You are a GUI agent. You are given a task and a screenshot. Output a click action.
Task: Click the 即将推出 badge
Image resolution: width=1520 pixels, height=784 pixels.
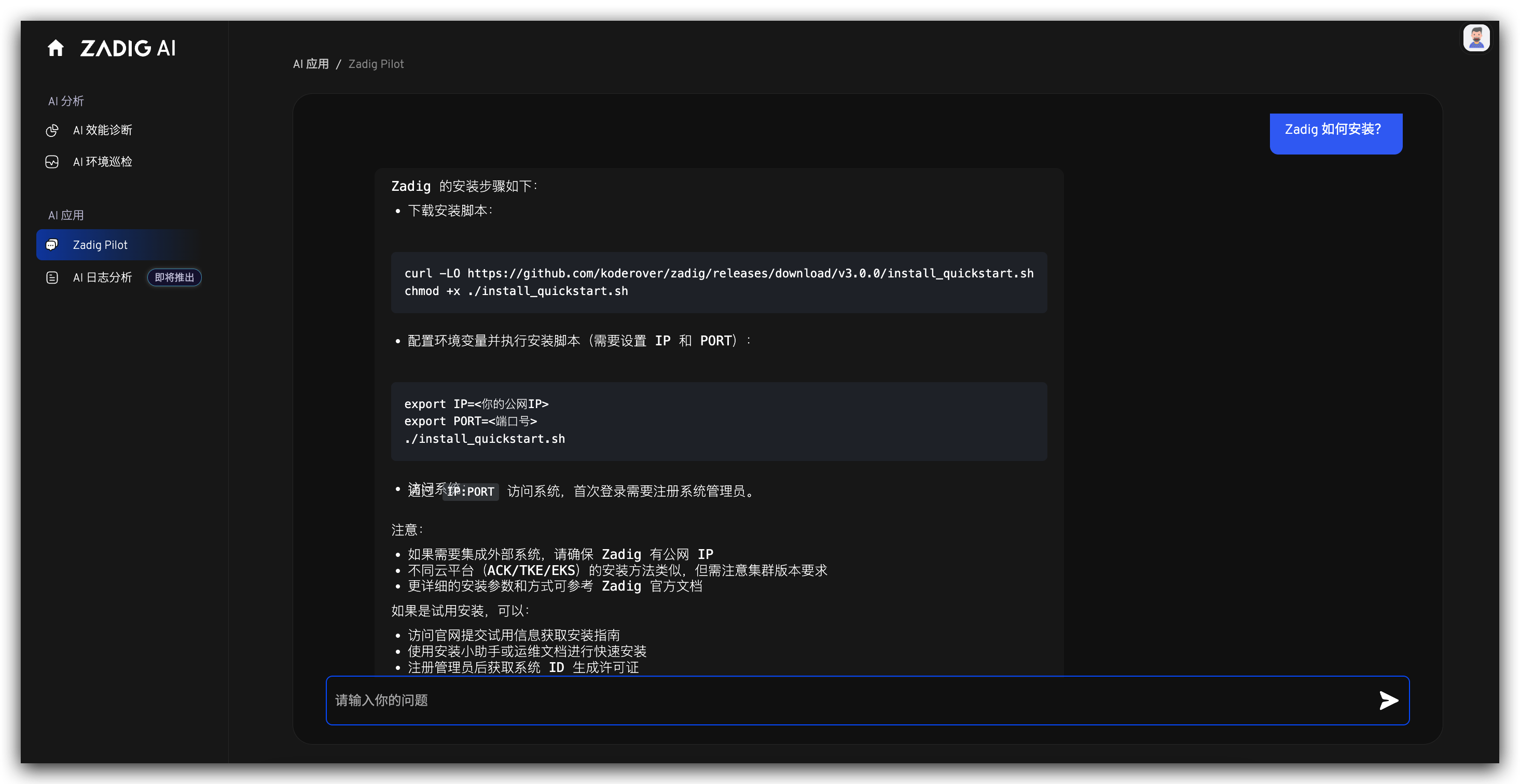[x=174, y=277]
